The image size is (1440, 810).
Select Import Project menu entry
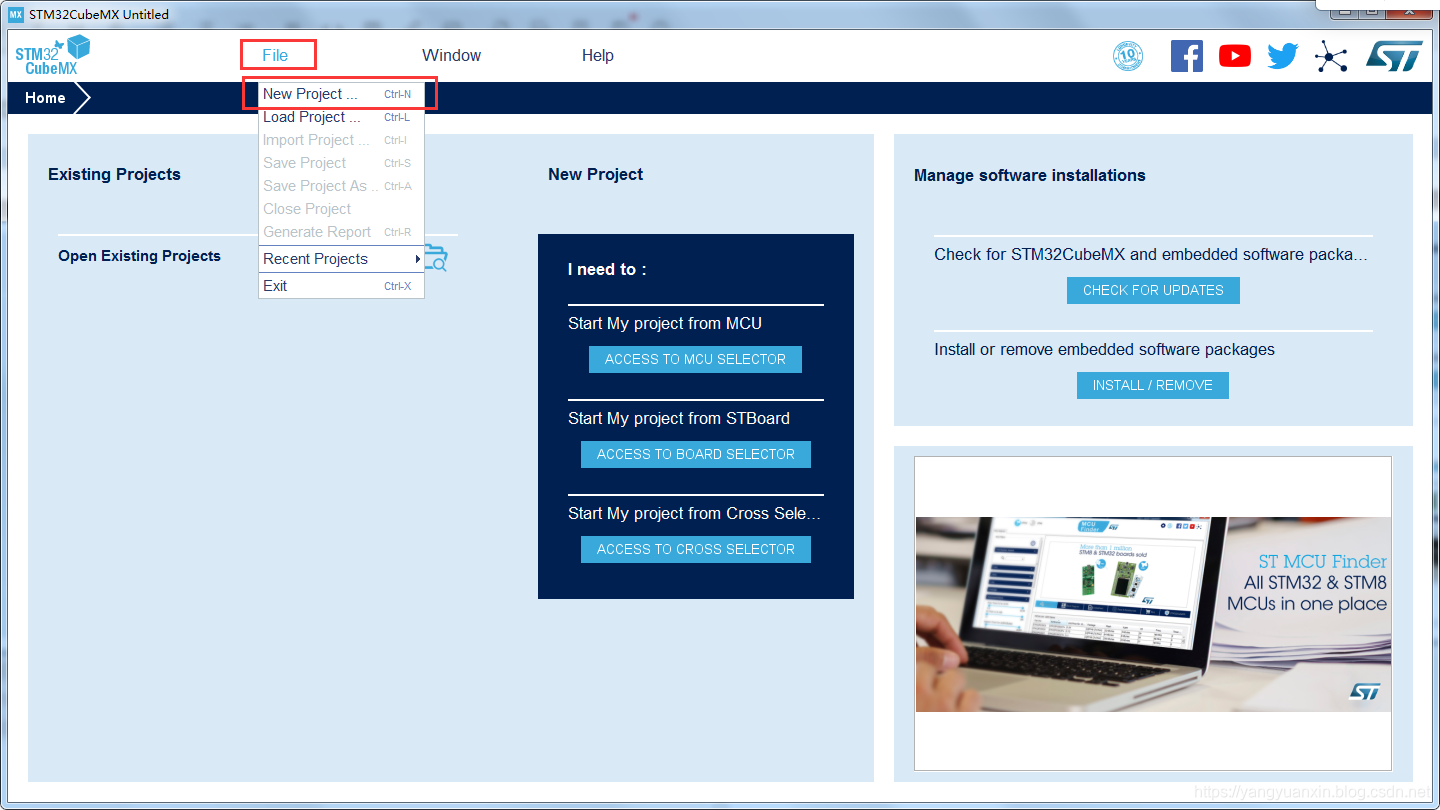point(341,140)
